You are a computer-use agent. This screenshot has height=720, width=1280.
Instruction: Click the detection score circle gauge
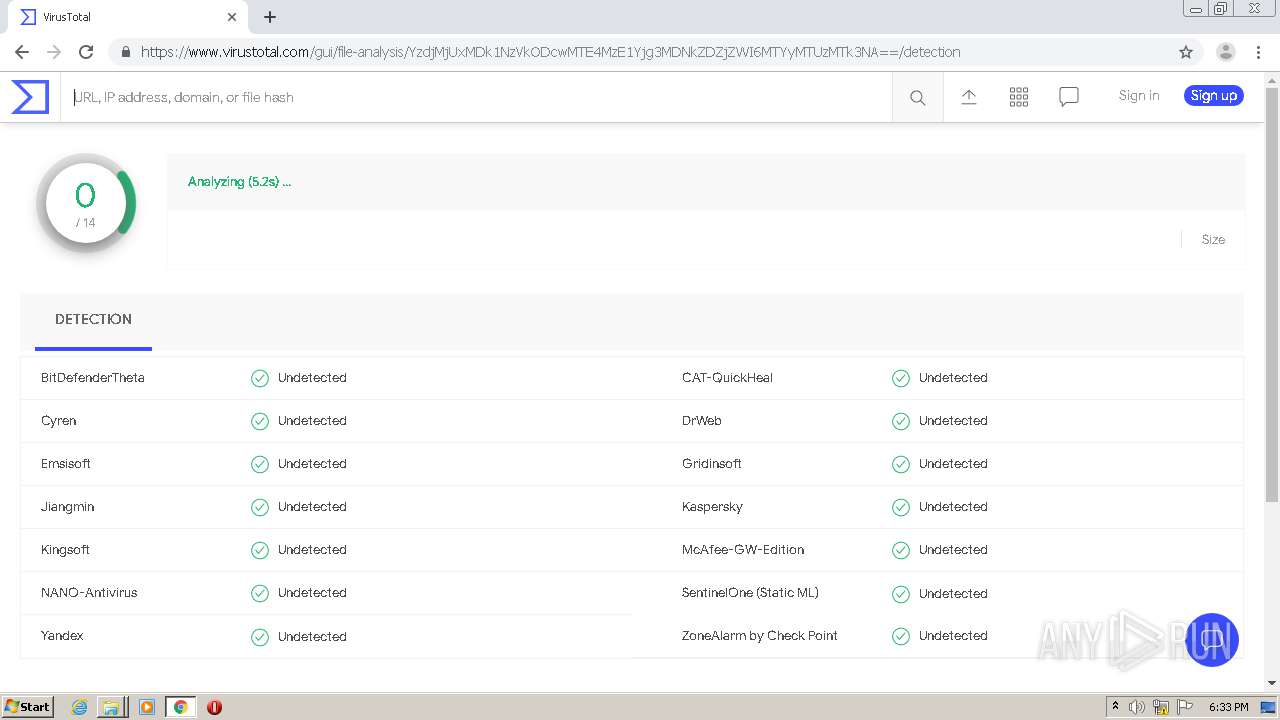point(86,203)
